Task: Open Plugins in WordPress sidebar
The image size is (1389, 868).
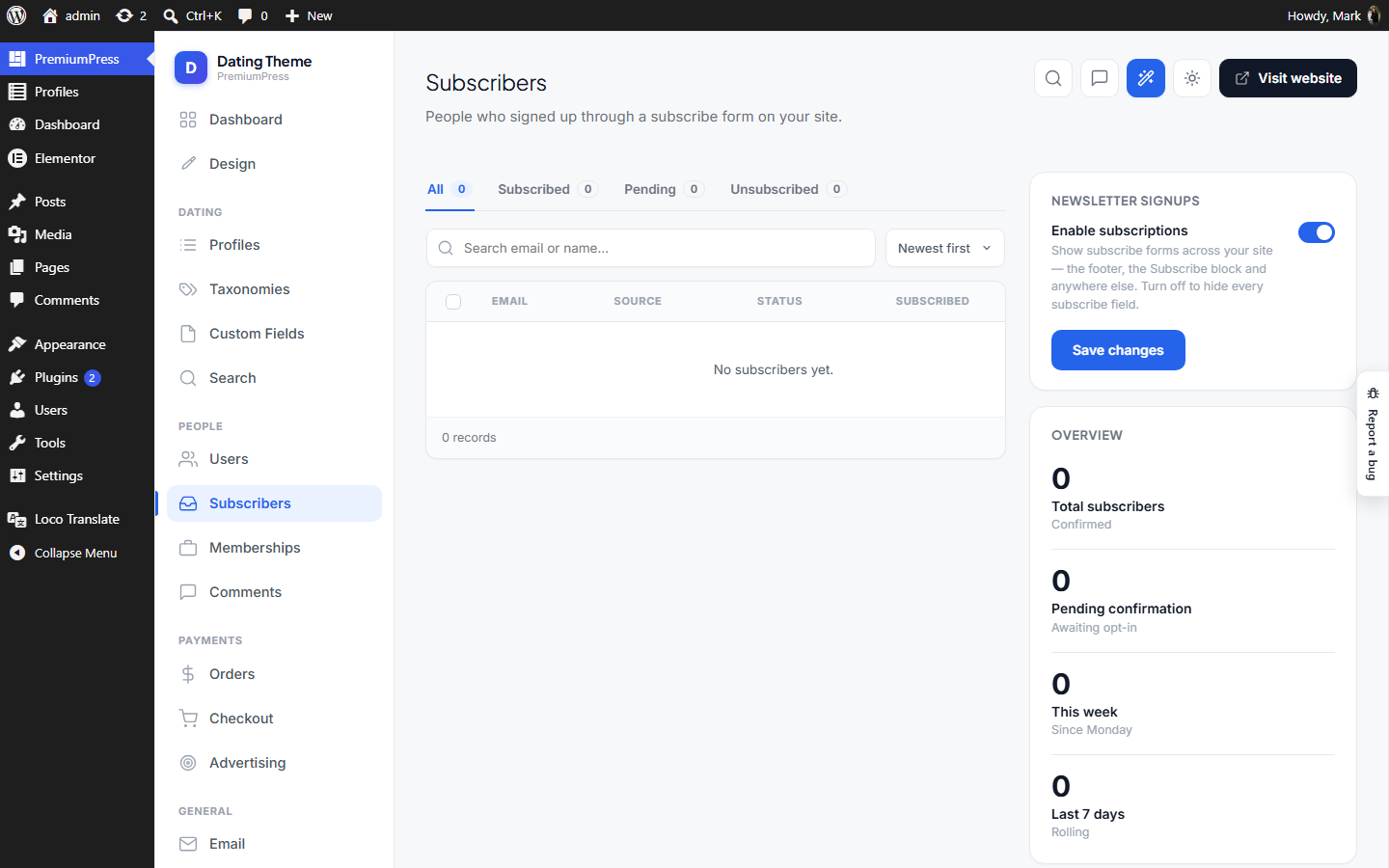Action: point(77,377)
